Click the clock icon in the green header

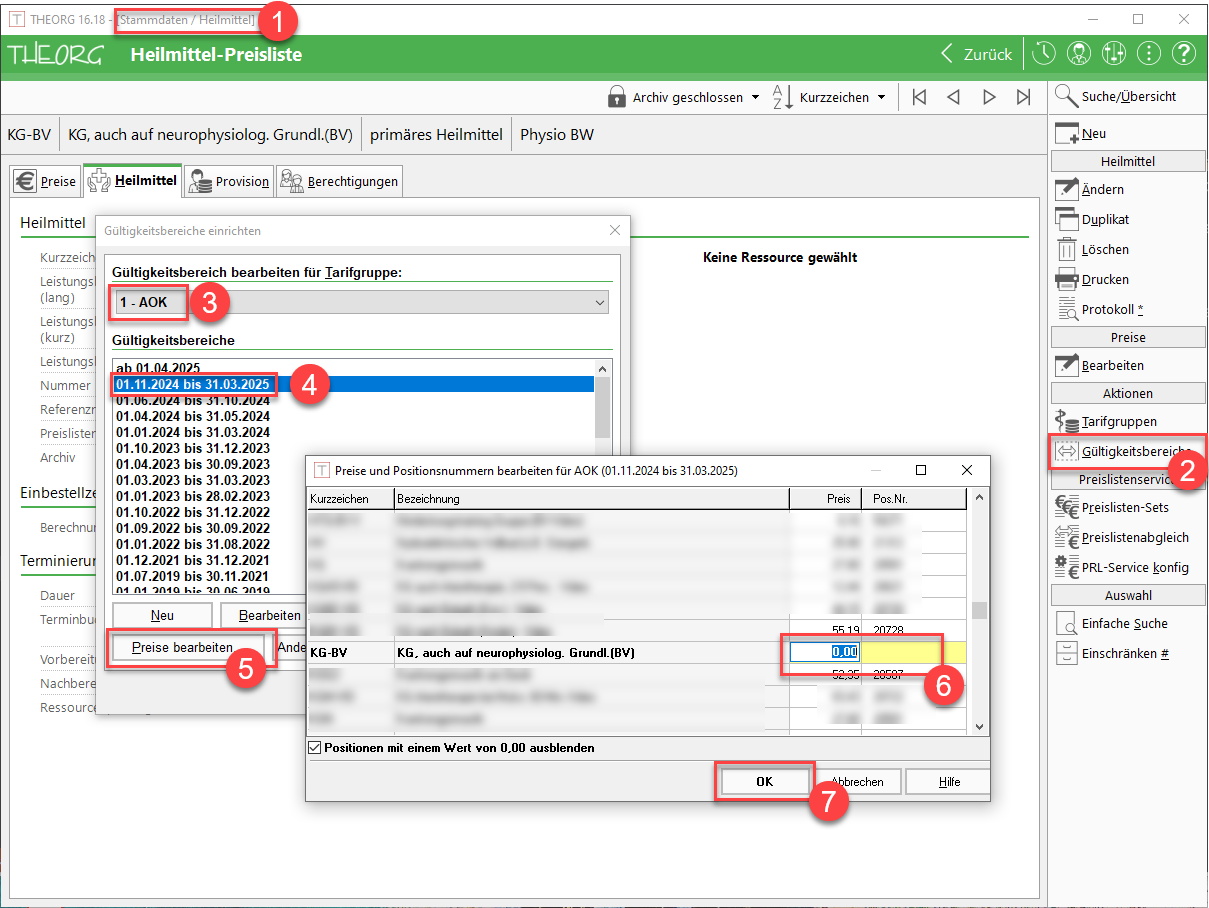(1043, 54)
